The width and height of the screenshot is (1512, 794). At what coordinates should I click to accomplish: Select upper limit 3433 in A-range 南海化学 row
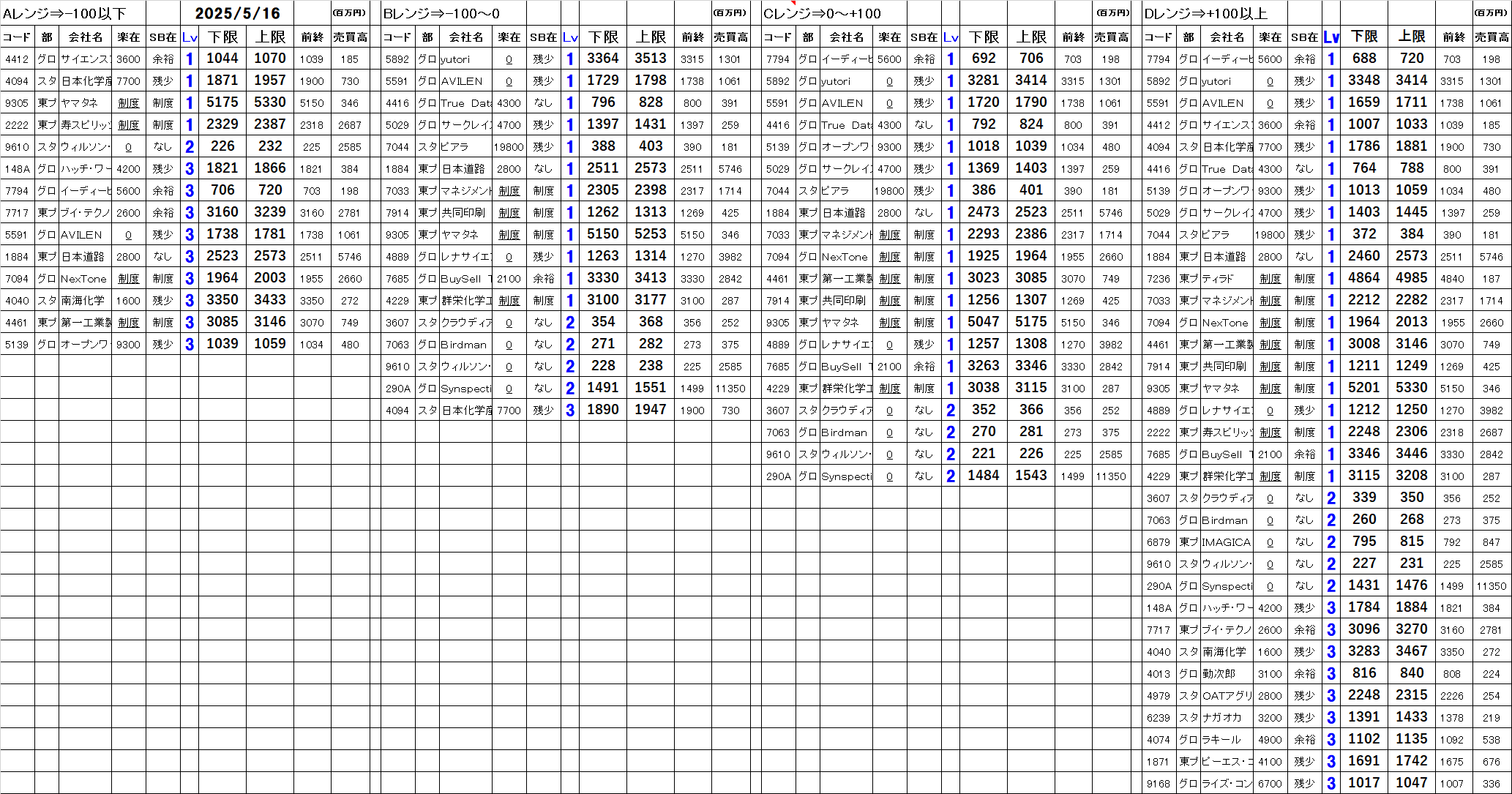pyautogui.click(x=270, y=300)
